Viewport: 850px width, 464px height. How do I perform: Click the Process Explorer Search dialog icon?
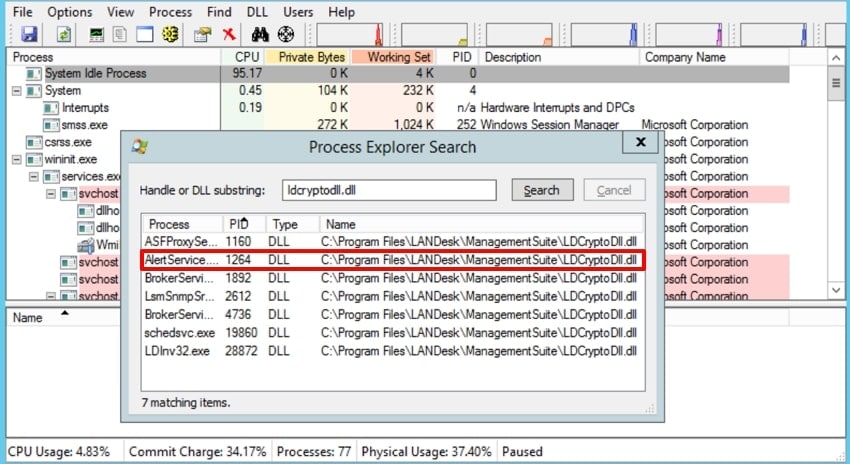(140, 146)
